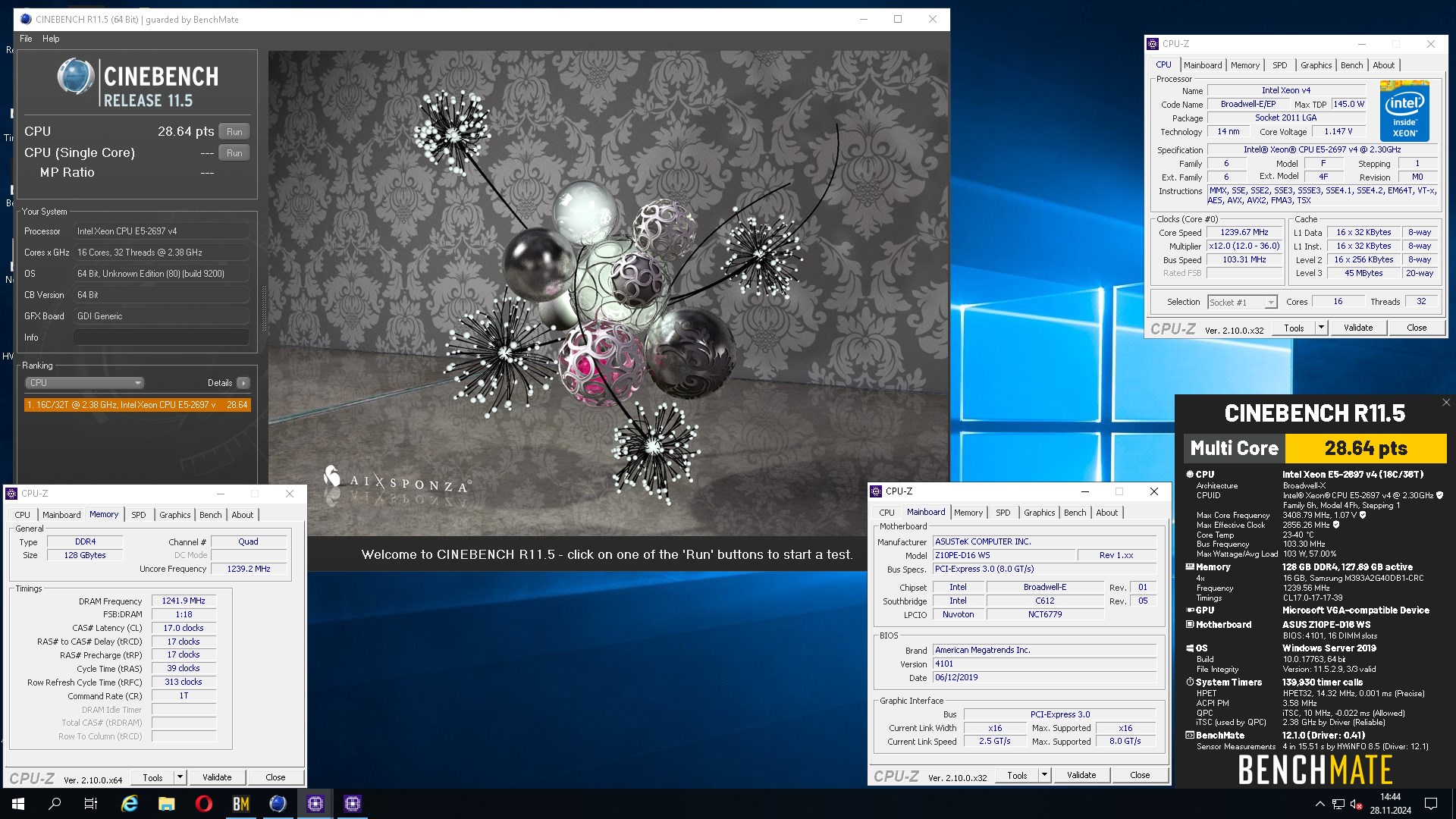The image size is (1456, 819).
Task: Click Tools button in CPU-Z Memory window
Action: click(x=152, y=777)
